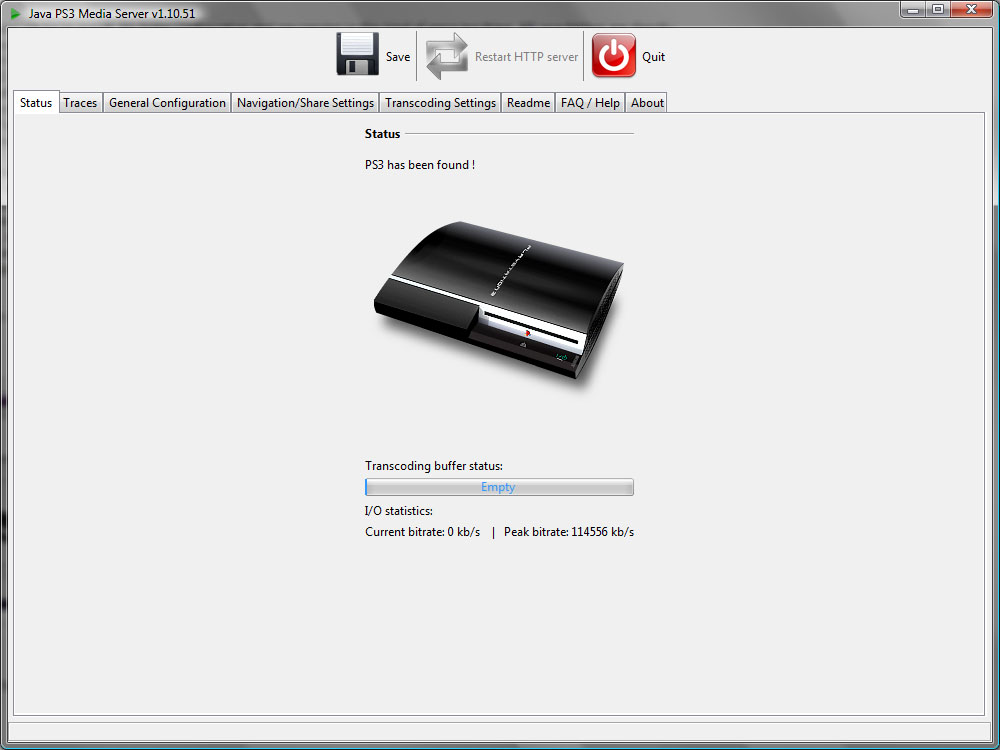Click the 'Peak bitrate: 114556 kb/s' text
Screen dimensions: 1000x750
click(x=569, y=532)
